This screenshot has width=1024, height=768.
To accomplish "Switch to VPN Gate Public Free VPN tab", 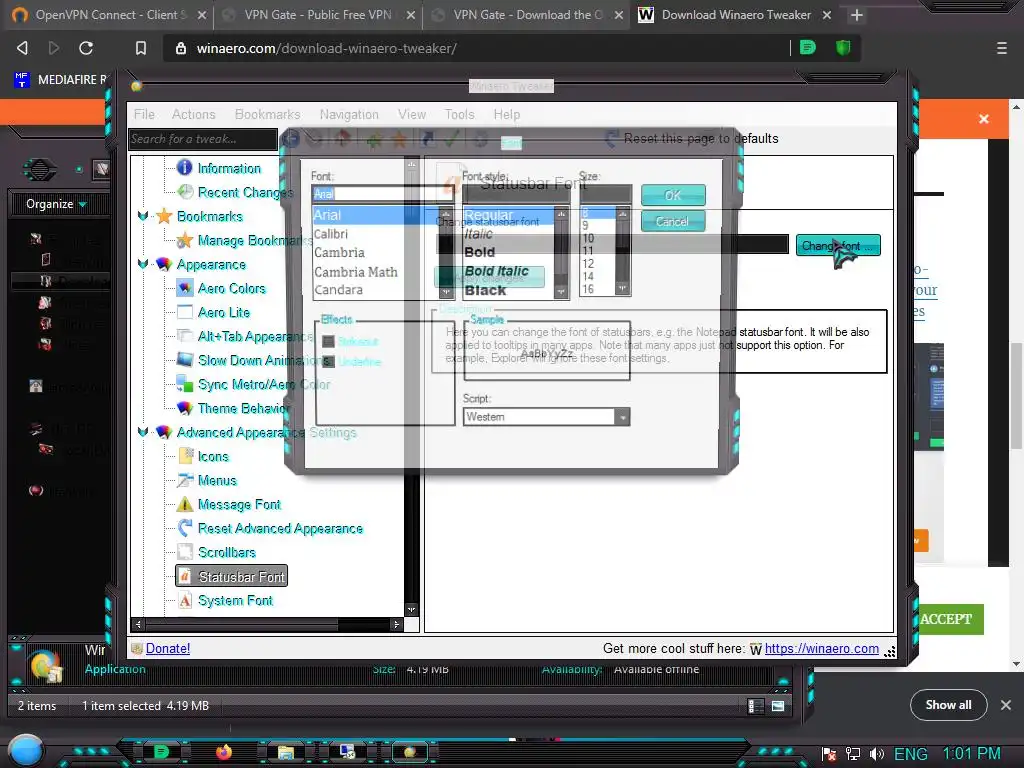I will [318, 14].
